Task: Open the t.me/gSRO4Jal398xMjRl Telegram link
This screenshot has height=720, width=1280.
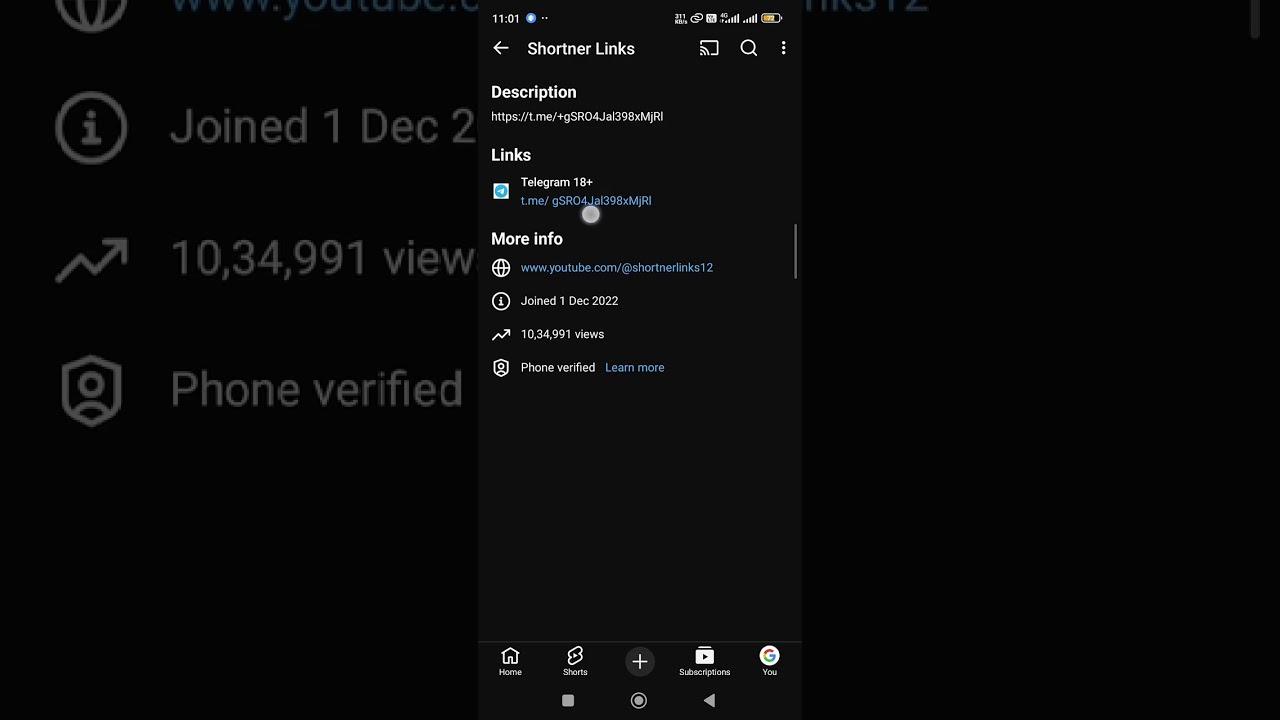Action: (x=586, y=201)
